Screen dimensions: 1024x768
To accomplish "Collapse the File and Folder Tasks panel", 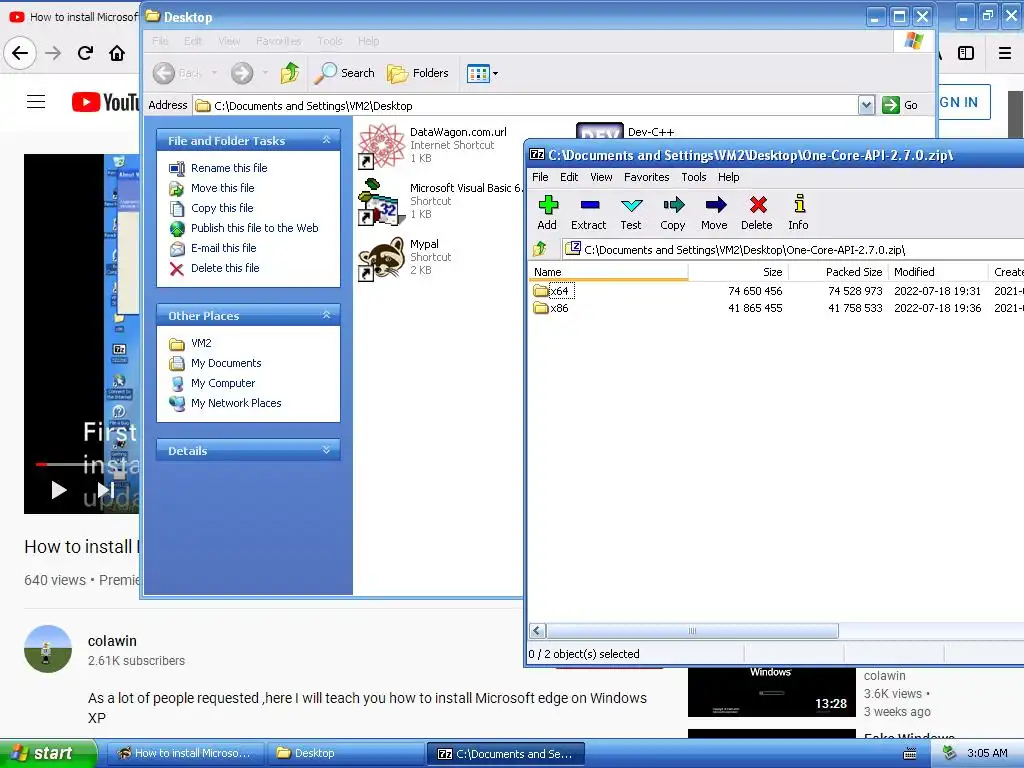I will coord(327,140).
